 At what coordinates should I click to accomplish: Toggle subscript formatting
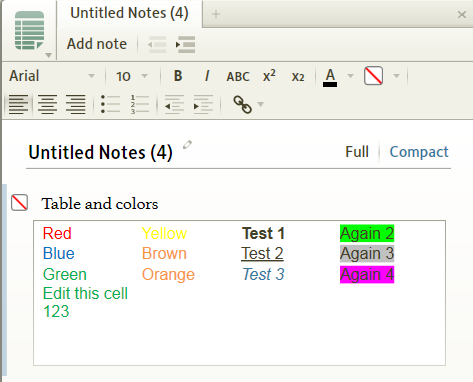coord(298,77)
